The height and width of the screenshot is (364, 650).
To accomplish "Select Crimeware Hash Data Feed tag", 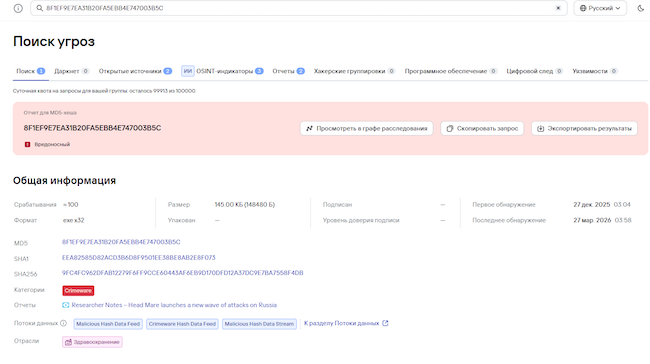I will tap(182, 324).
